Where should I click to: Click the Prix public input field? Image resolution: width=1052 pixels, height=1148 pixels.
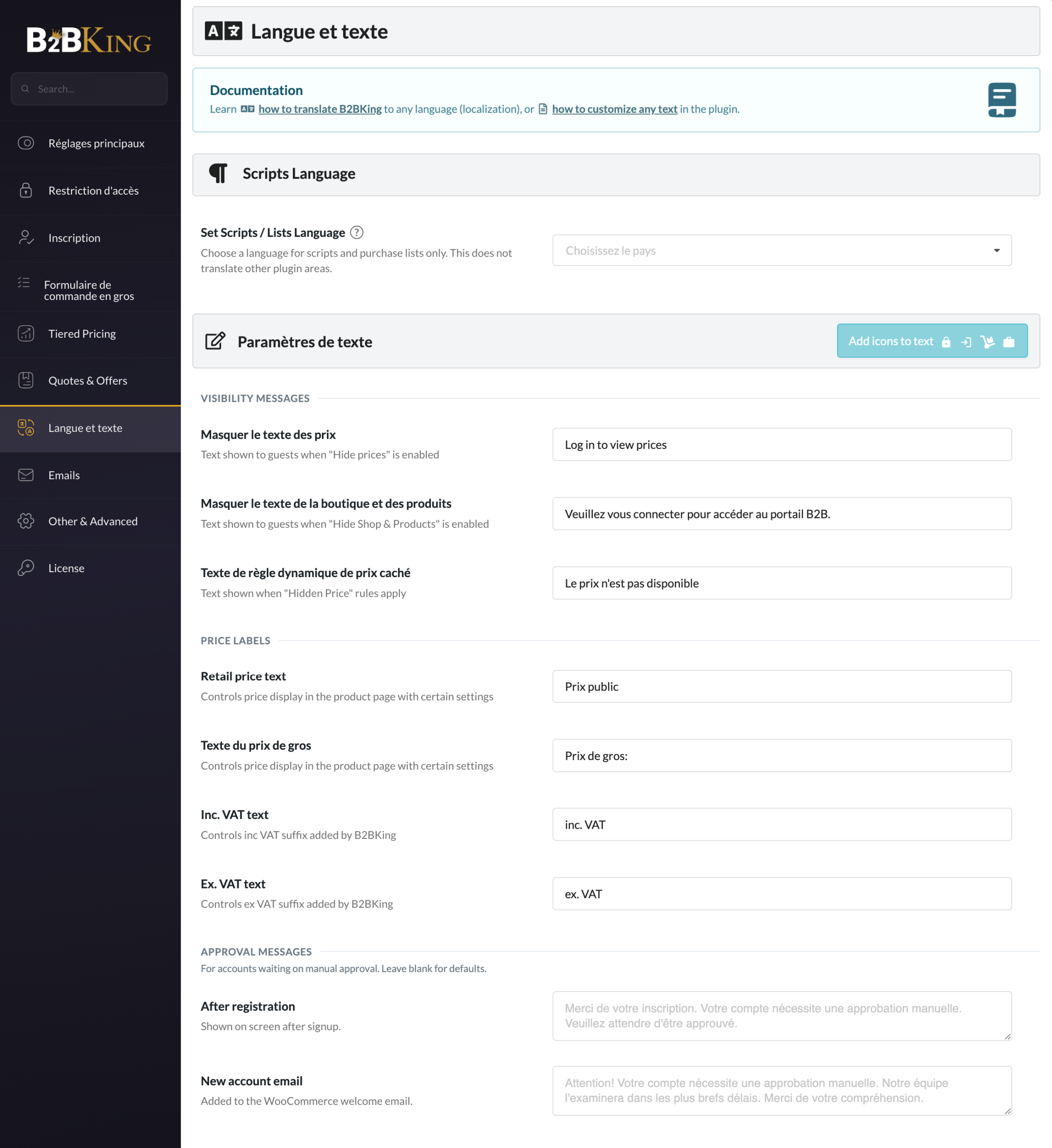coord(782,686)
